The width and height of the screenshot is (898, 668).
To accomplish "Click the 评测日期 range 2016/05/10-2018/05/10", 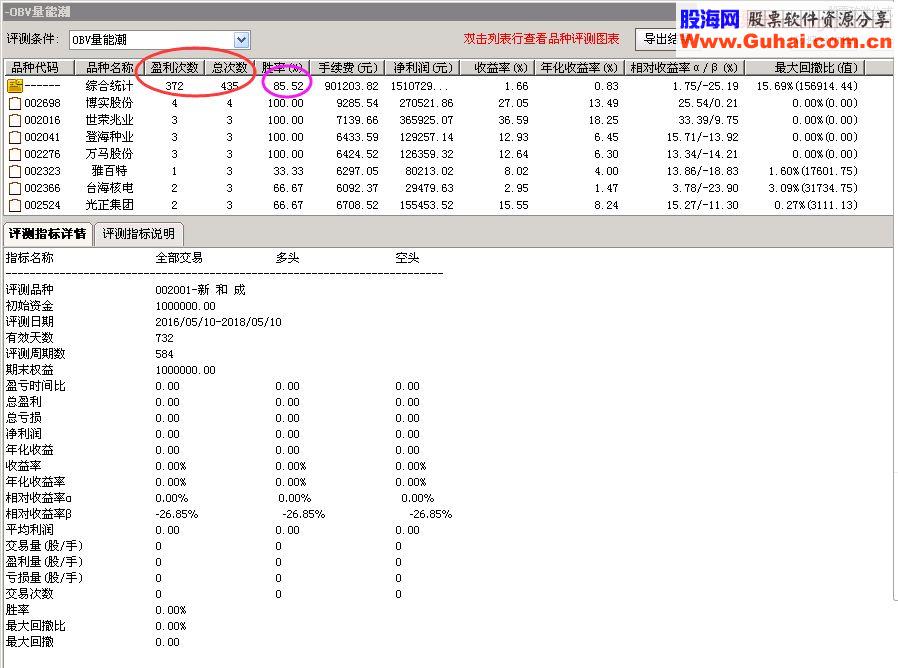I will [x=218, y=322].
